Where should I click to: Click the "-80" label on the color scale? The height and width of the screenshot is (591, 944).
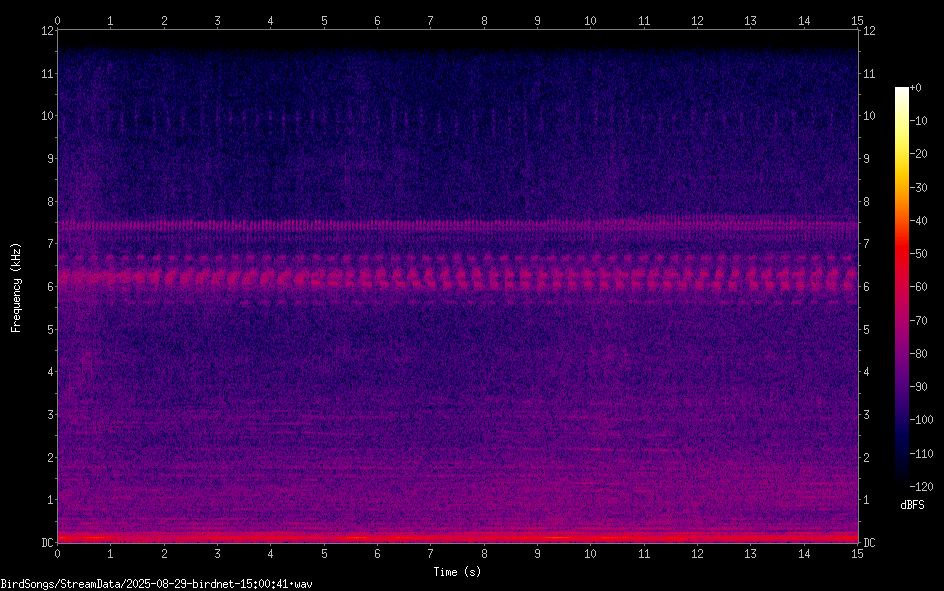point(918,354)
